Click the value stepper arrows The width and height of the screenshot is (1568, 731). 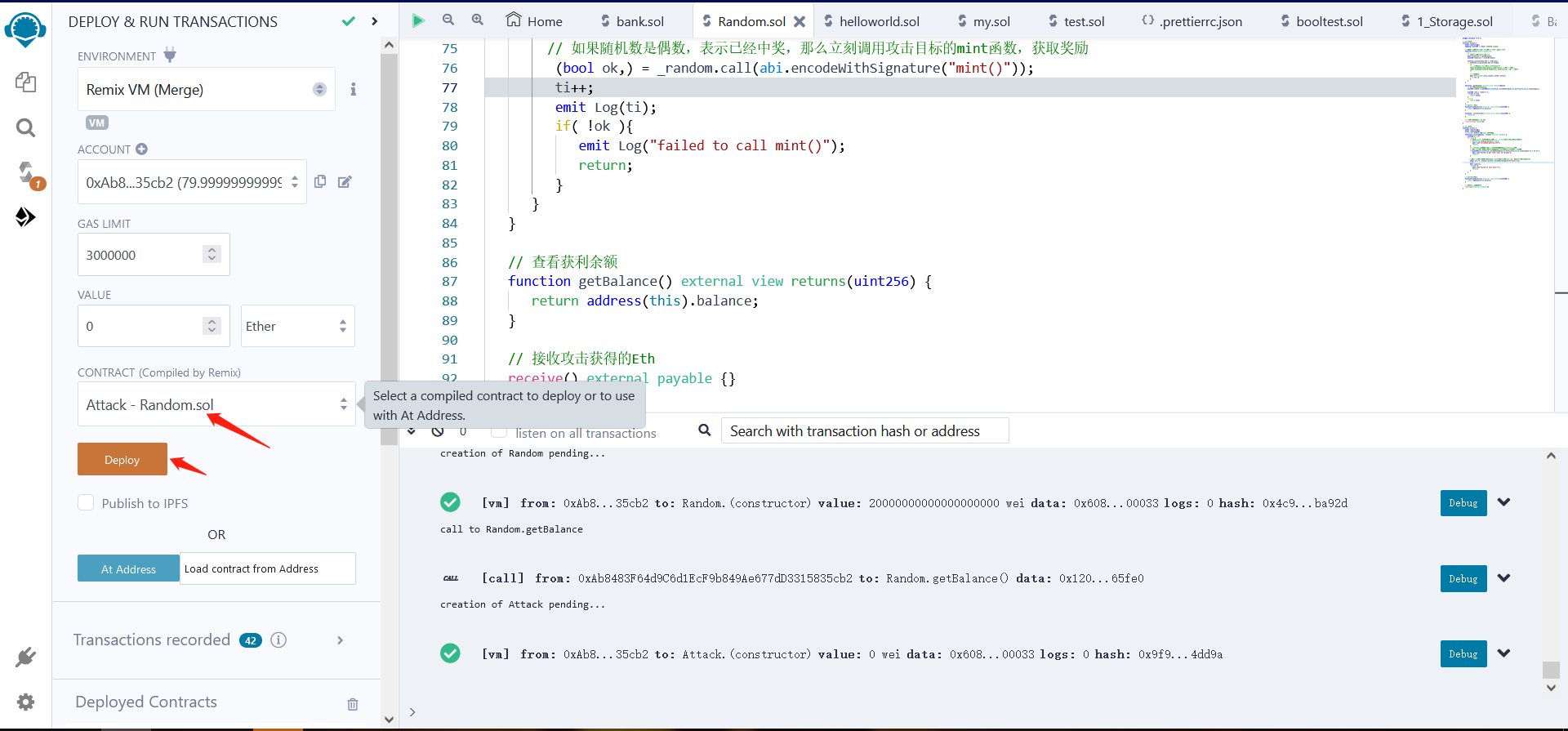point(212,326)
